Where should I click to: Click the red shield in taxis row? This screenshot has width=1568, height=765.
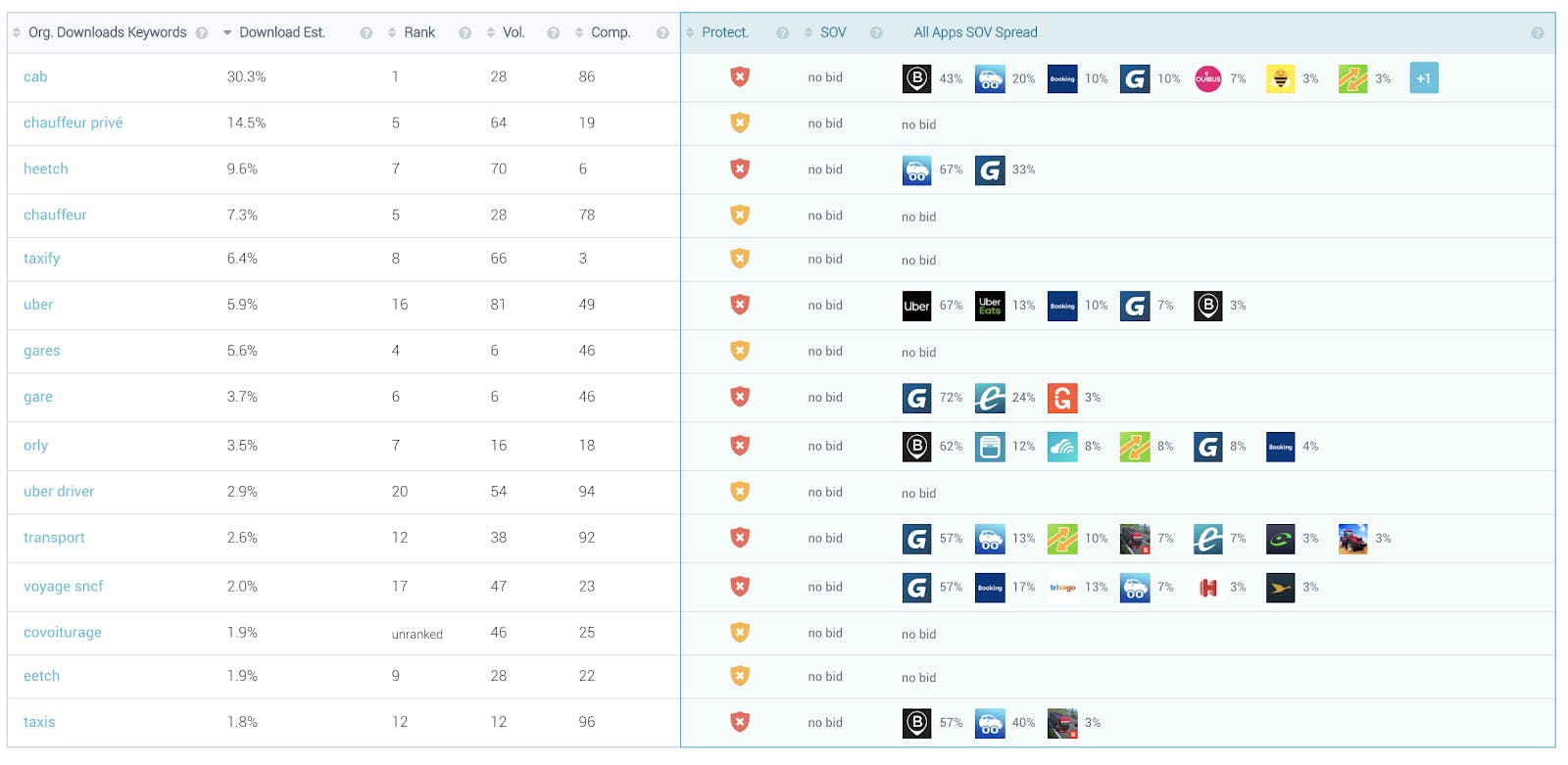740,722
